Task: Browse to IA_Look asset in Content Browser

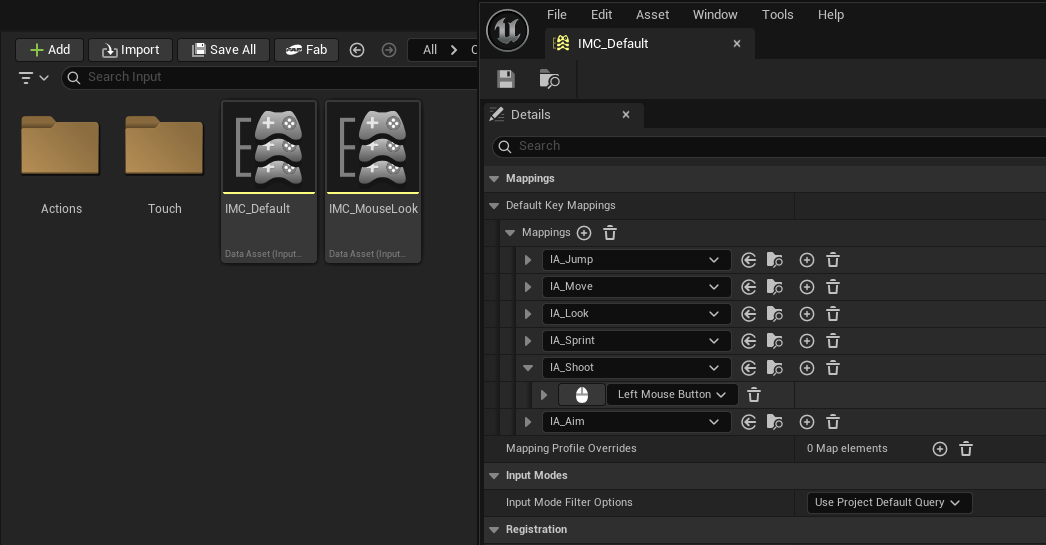Action: click(775, 314)
